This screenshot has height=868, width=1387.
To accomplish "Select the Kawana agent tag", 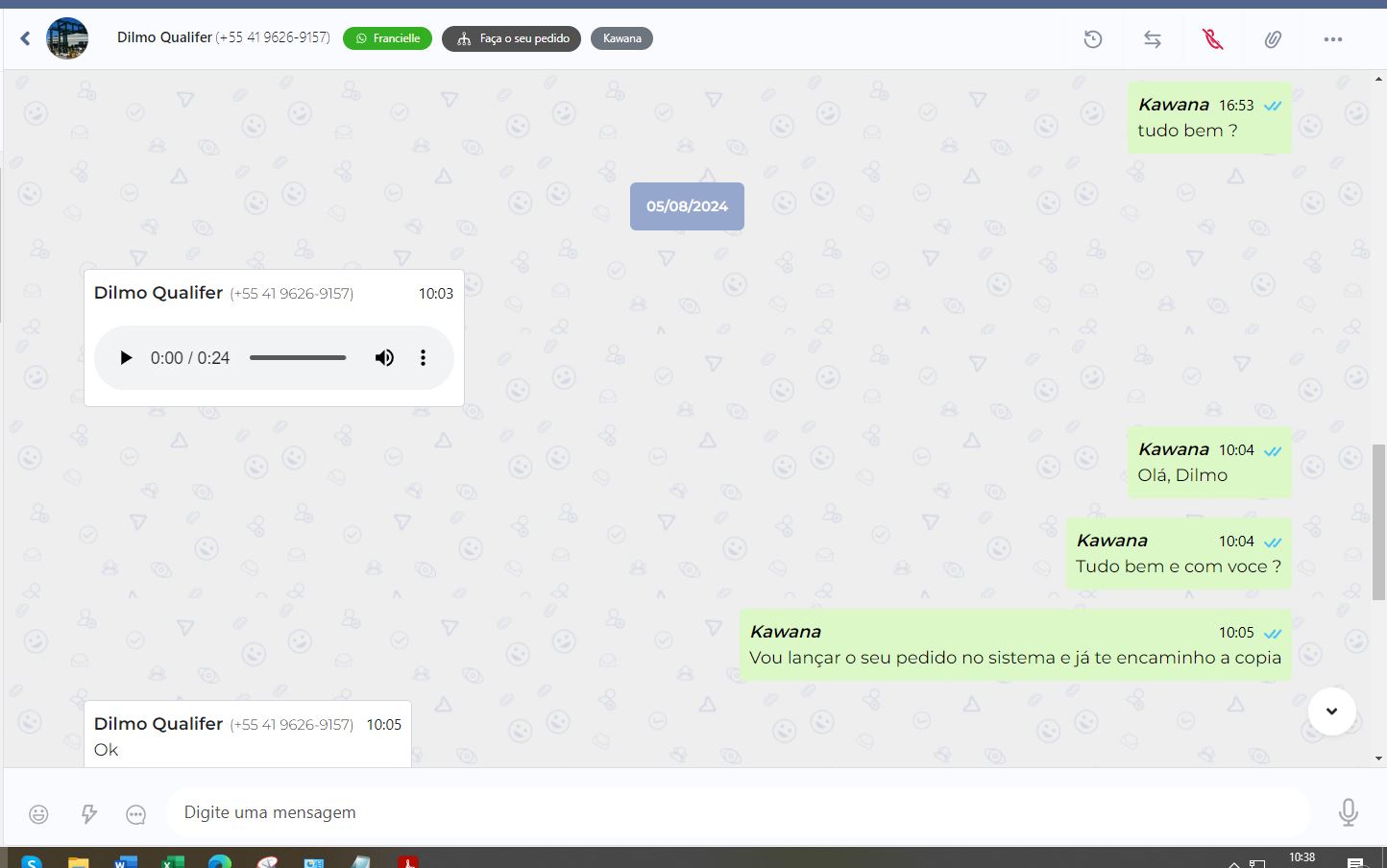I will (621, 38).
